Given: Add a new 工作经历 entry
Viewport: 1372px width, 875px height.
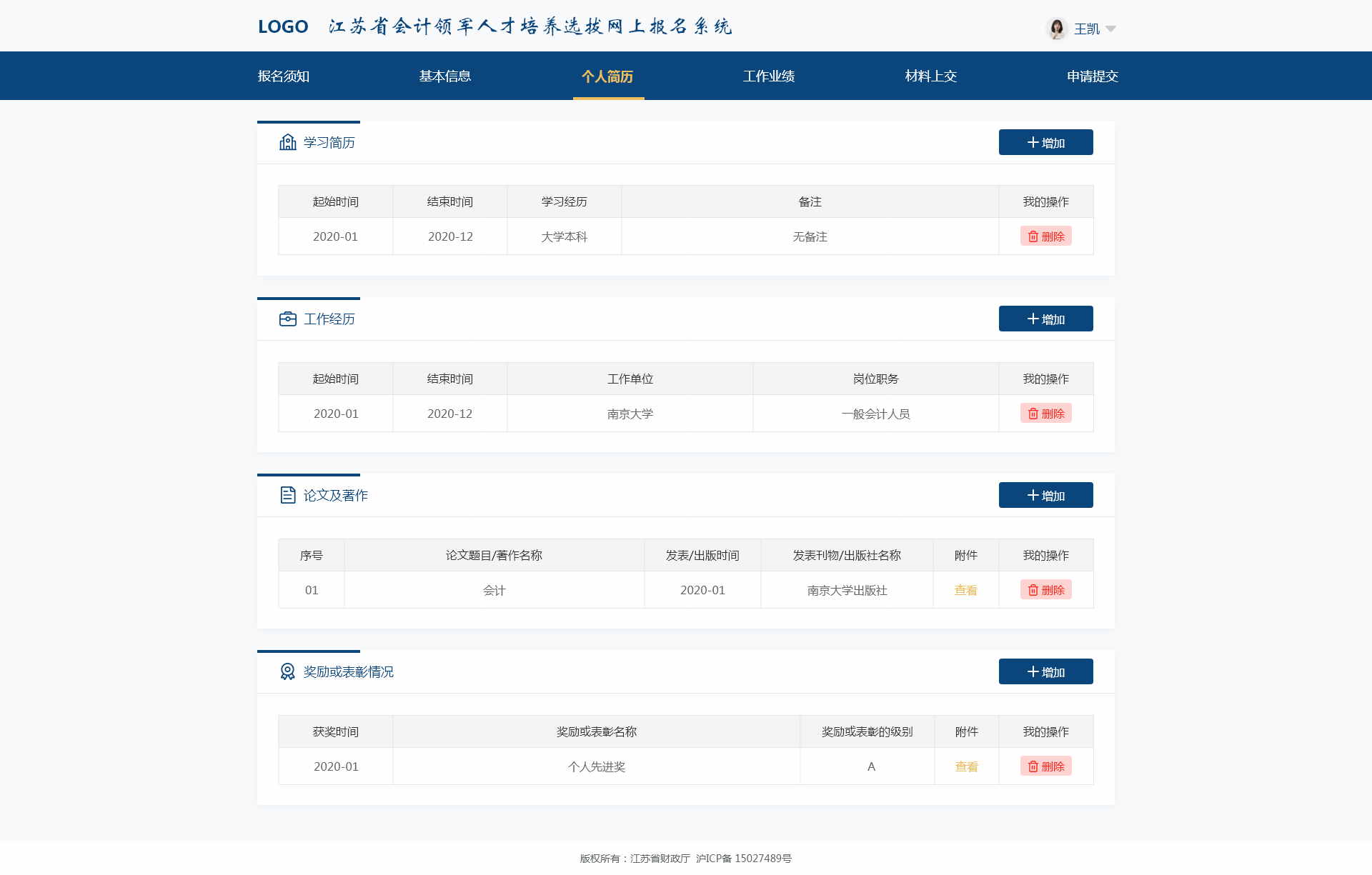Looking at the screenshot, I should pos(1045,319).
